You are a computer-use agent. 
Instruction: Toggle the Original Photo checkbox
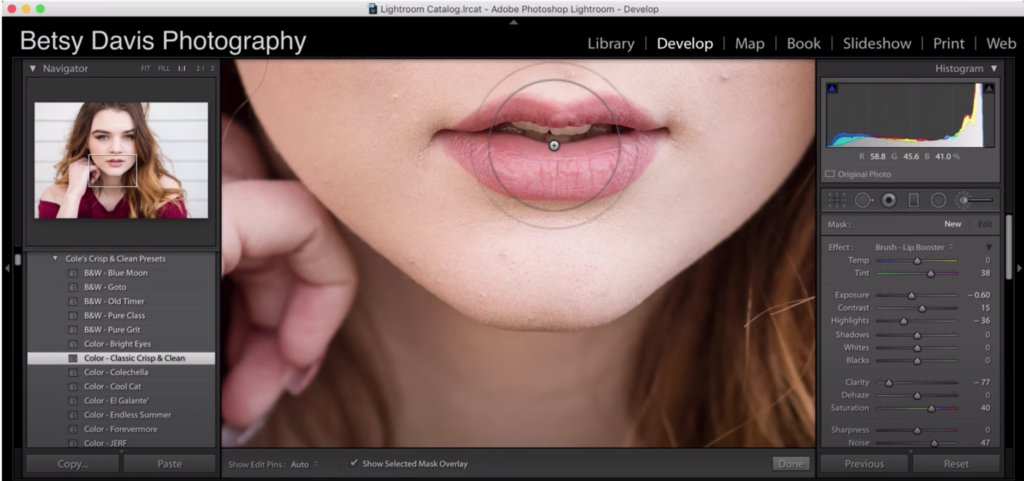coord(830,174)
